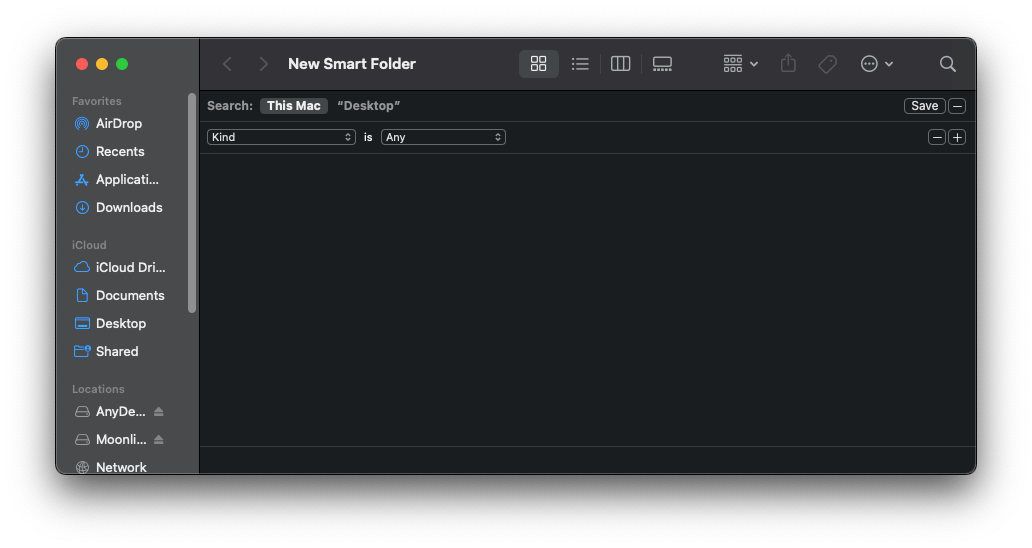Select the AnyDe... volume in sidebar
The height and width of the screenshot is (548, 1032).
(x=111, y=411)
